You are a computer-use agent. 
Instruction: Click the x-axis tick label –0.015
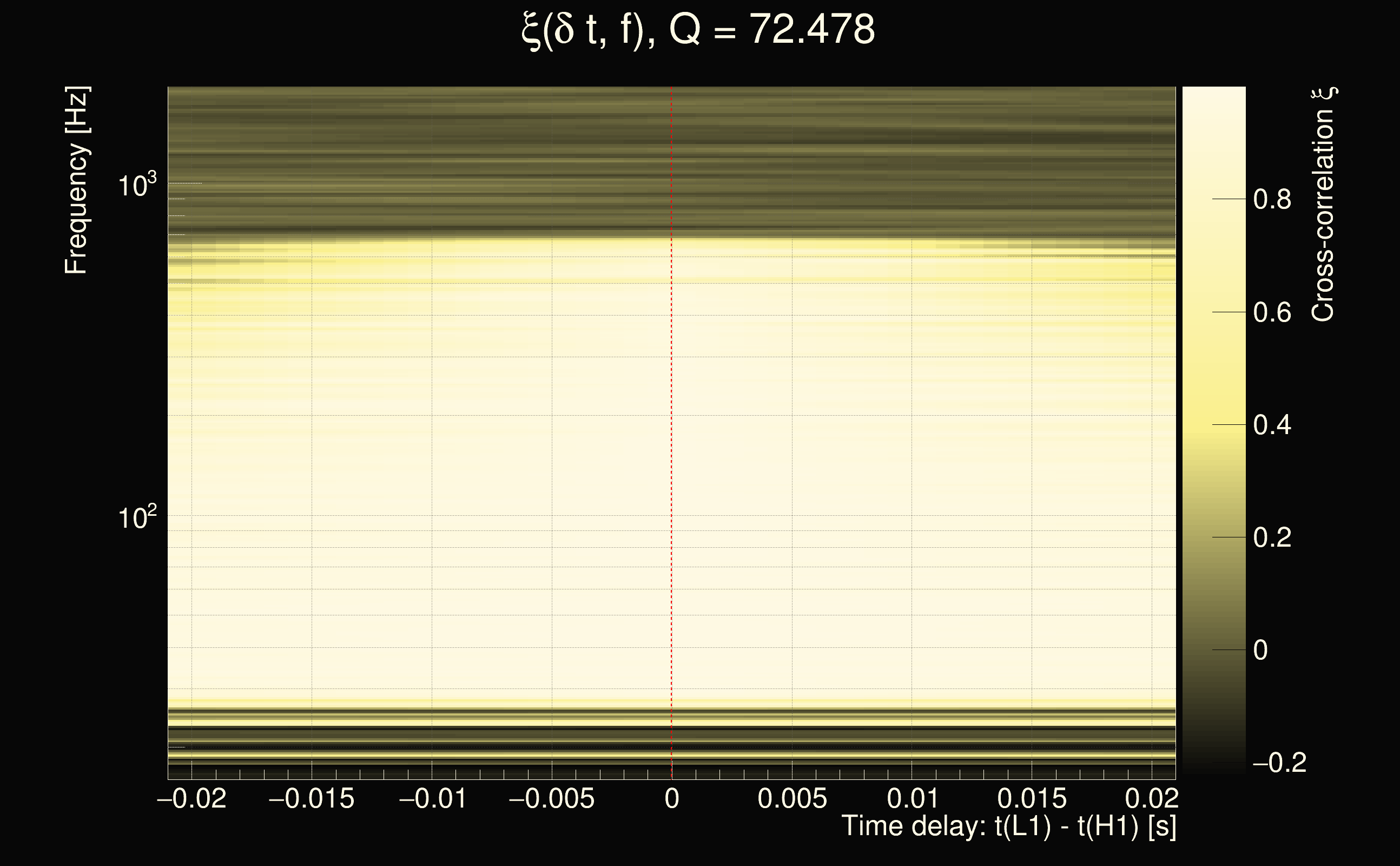point(312,798)
